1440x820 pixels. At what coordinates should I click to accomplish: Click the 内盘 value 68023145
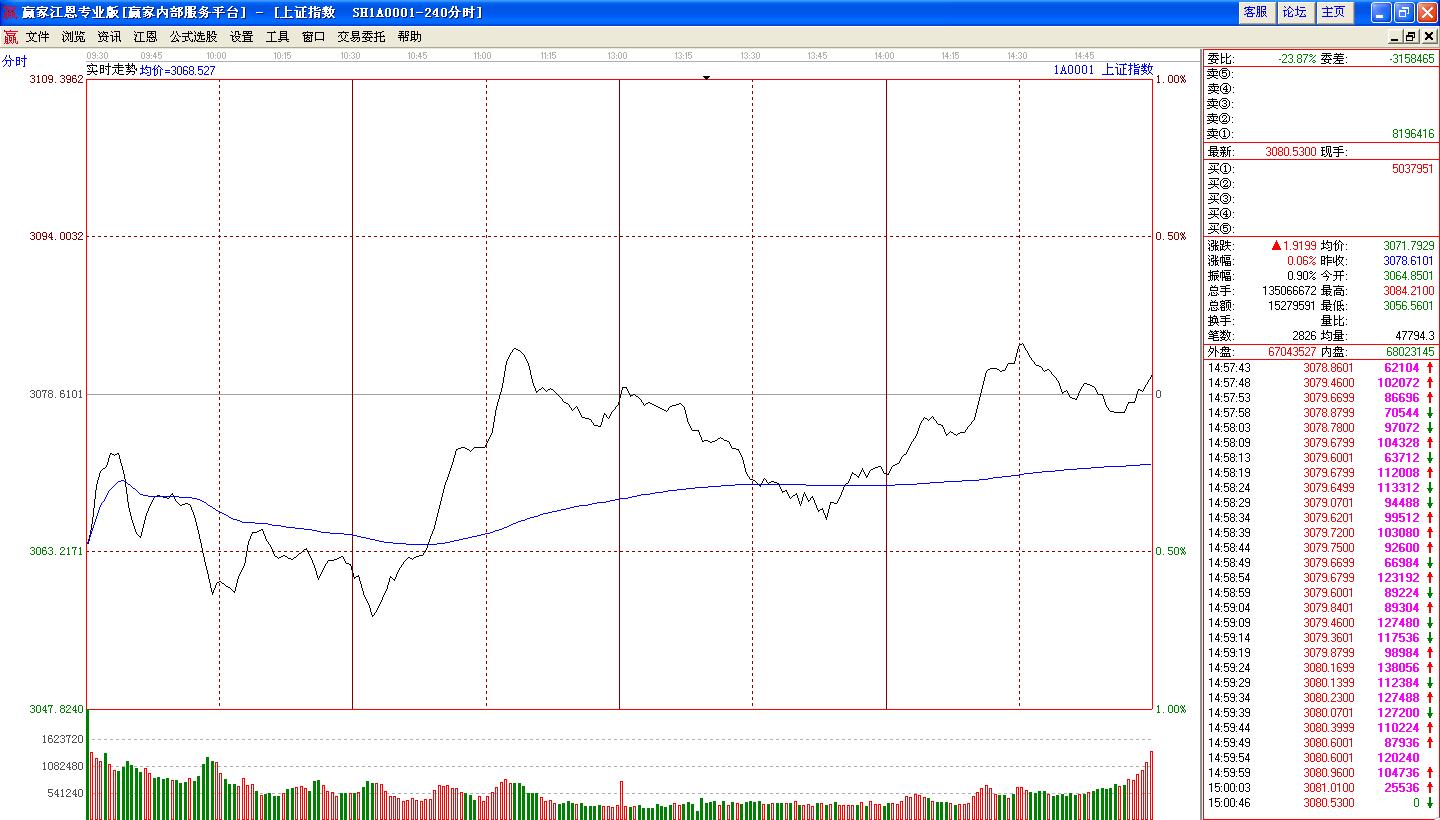[1410, 352]
